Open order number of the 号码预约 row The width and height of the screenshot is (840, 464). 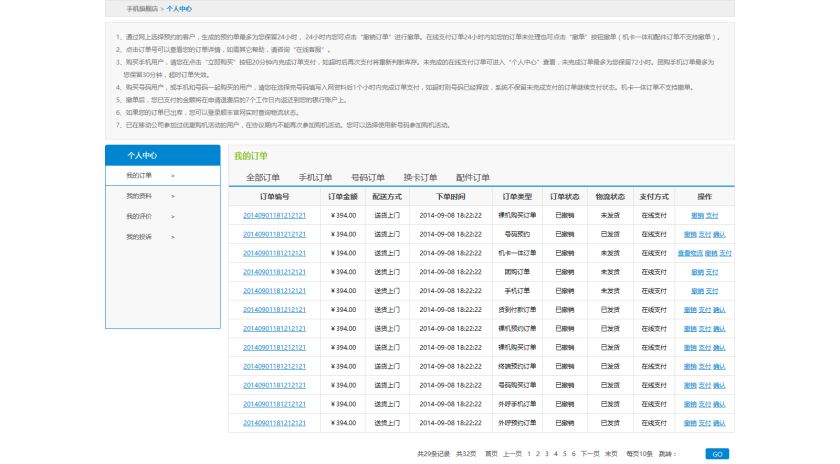click(274, 234)
